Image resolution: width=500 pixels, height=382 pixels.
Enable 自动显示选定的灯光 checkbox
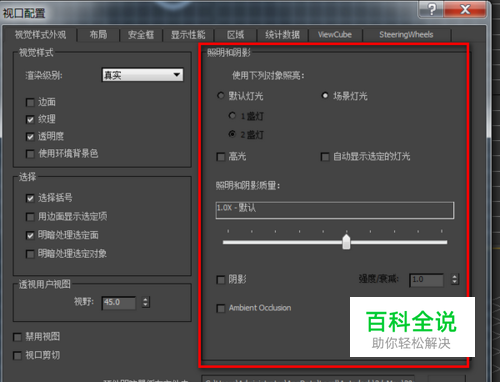325,157
